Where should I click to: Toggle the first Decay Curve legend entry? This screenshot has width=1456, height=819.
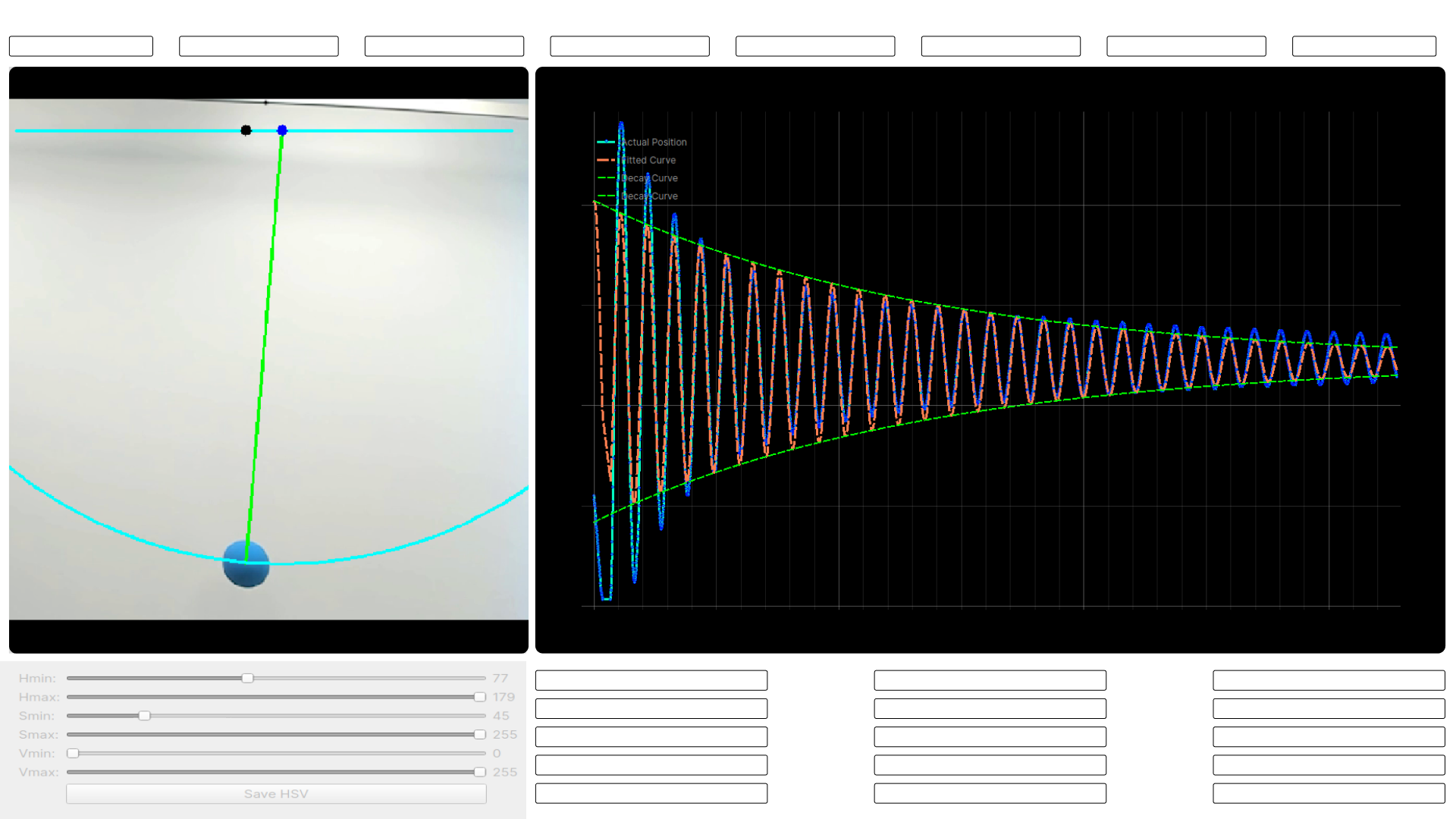(x=648, y=177)
